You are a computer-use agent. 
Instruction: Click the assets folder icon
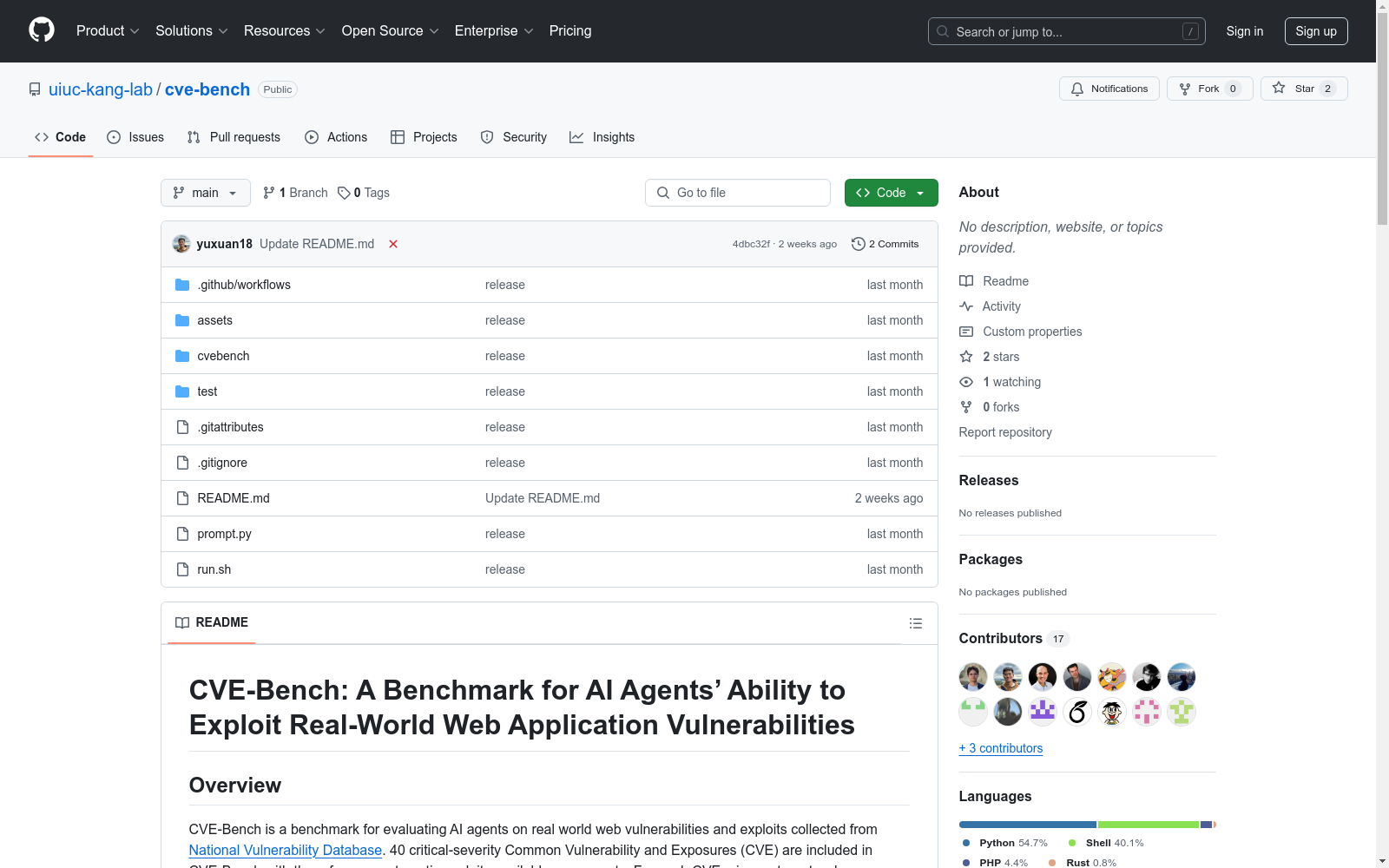tap(182, 320)
